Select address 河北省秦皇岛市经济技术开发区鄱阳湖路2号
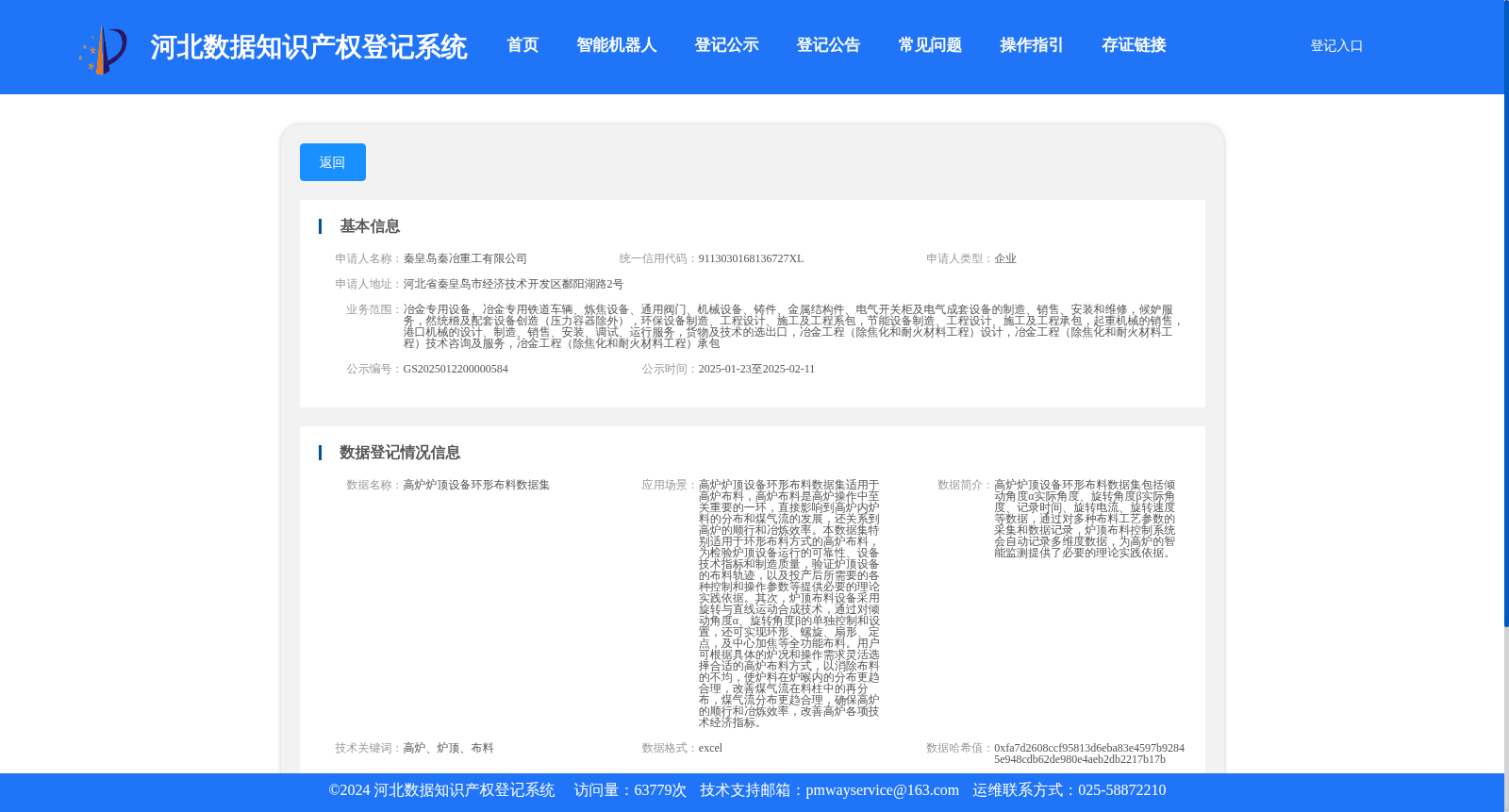The width and height of the screenshot is (1509, 812). (x=513, y=284)
